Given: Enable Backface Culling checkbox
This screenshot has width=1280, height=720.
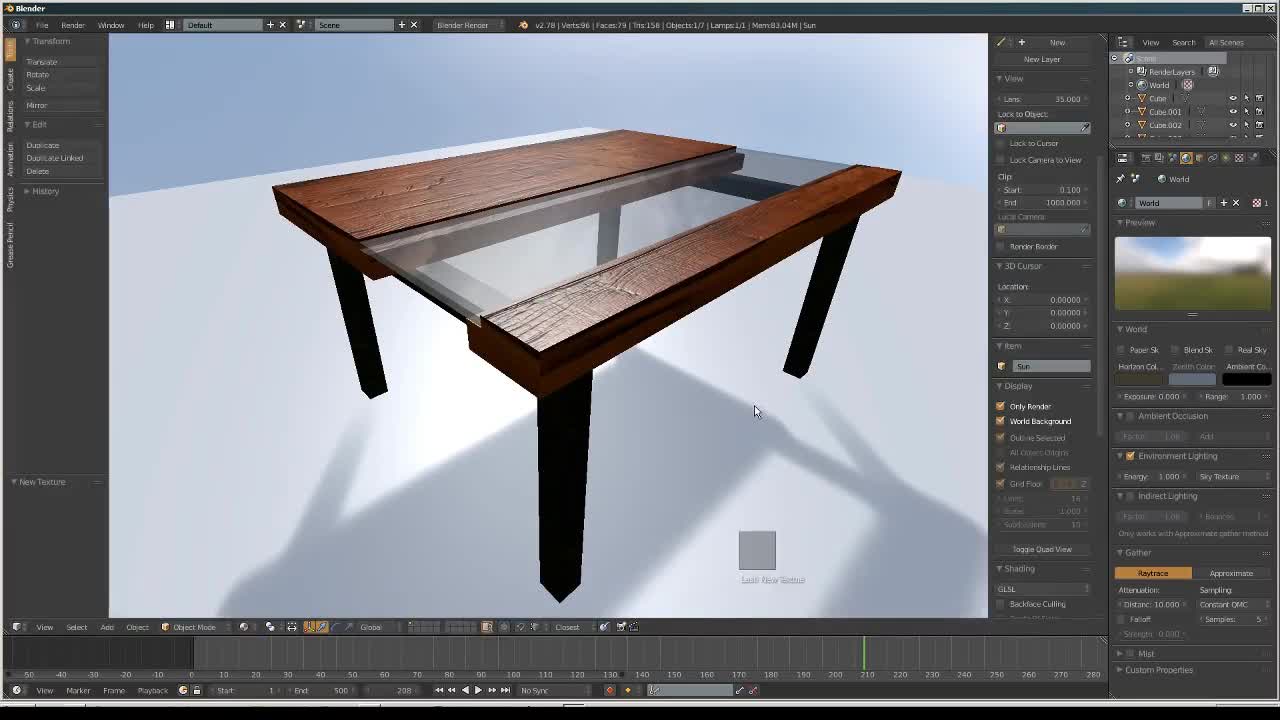Looking at the screenshot, I should 1001,604.
